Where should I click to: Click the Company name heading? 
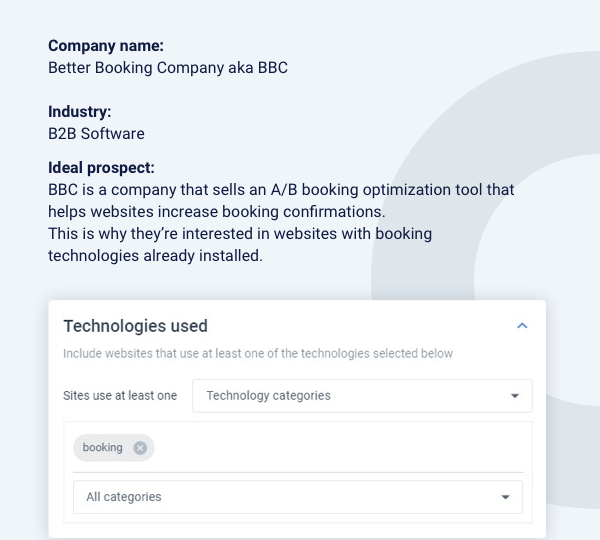click(x=106, y=45)
